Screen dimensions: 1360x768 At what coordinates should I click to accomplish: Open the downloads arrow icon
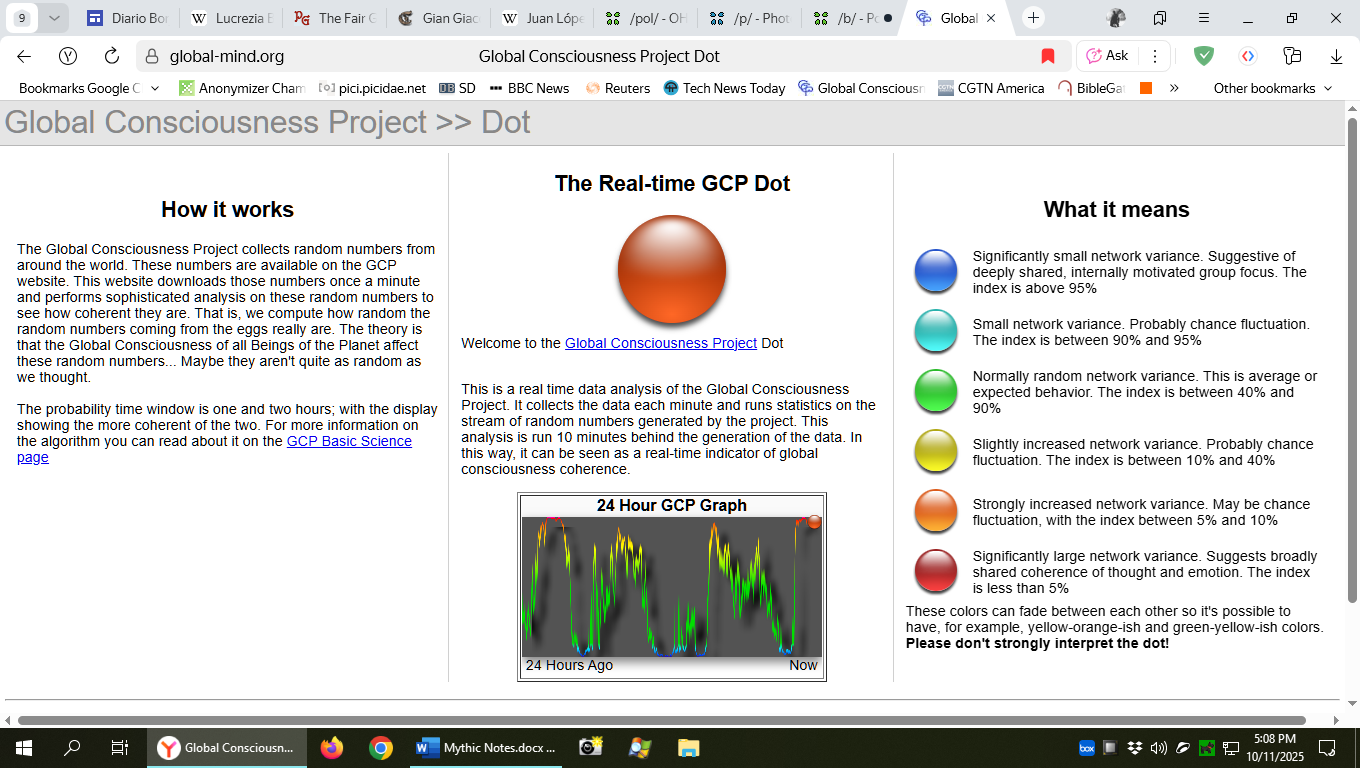click(x=1336, y=56)
